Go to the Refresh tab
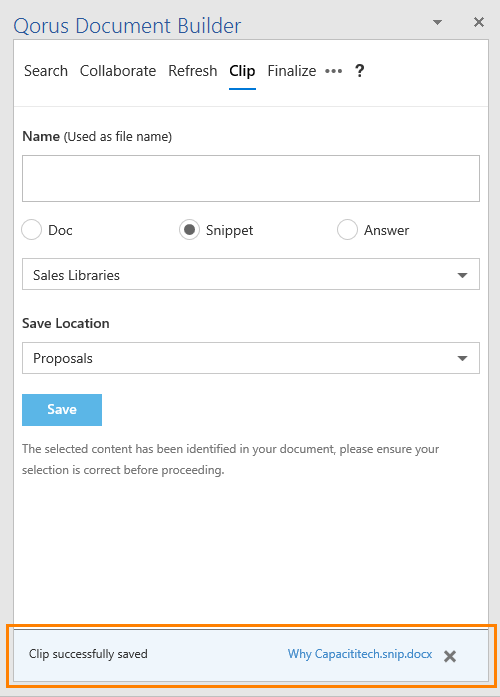500x697 pixels. 192,71
